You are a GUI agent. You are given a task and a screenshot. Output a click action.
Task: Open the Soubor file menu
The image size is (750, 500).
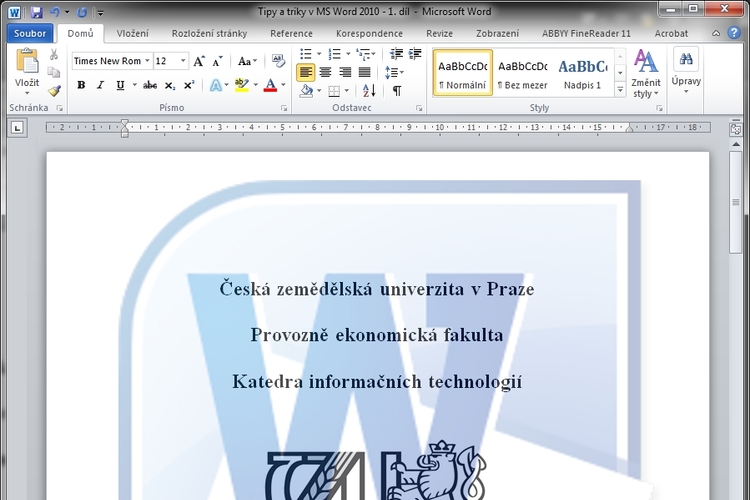30,33
